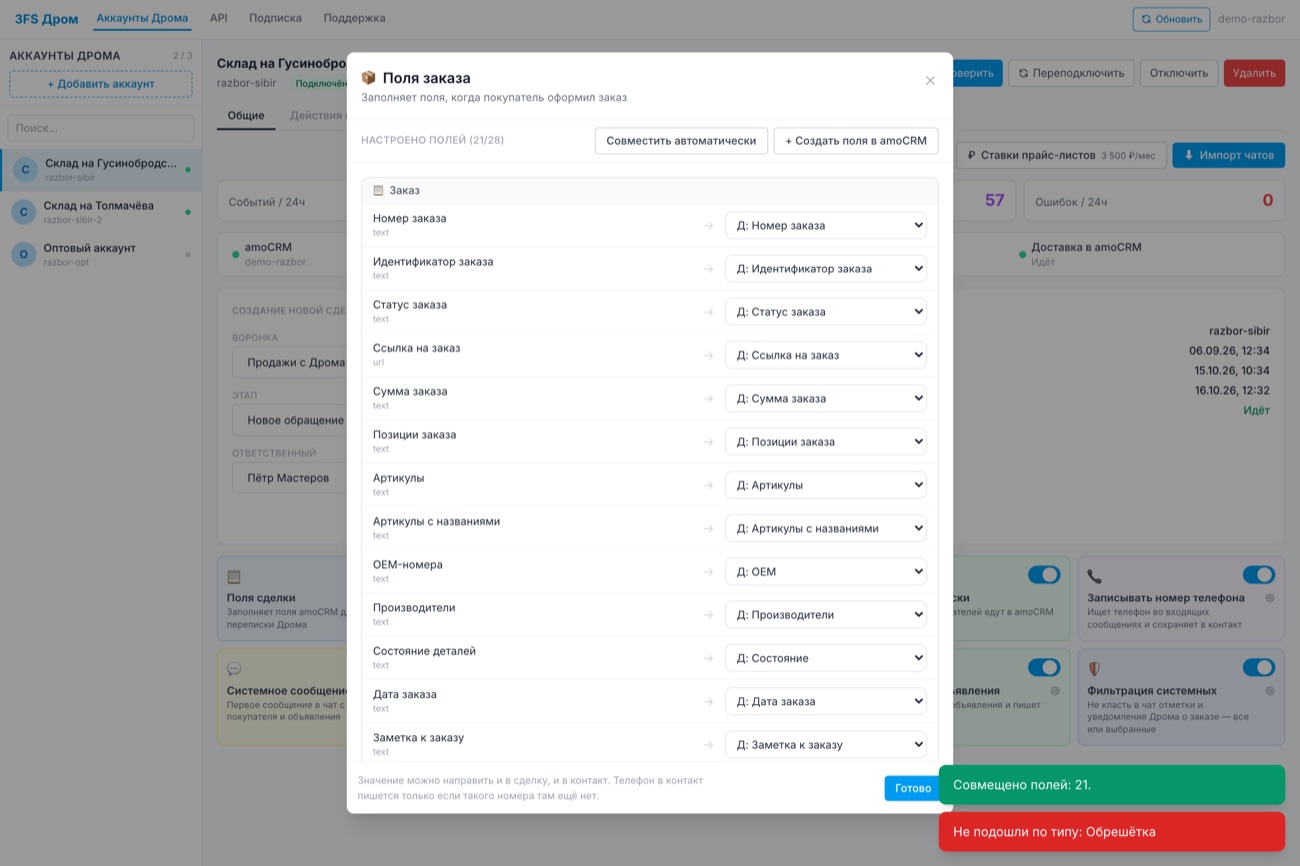This screenshot has height=866, width=1300.
Task: Select the Общие tab of the account
Action: click(246, 115)
